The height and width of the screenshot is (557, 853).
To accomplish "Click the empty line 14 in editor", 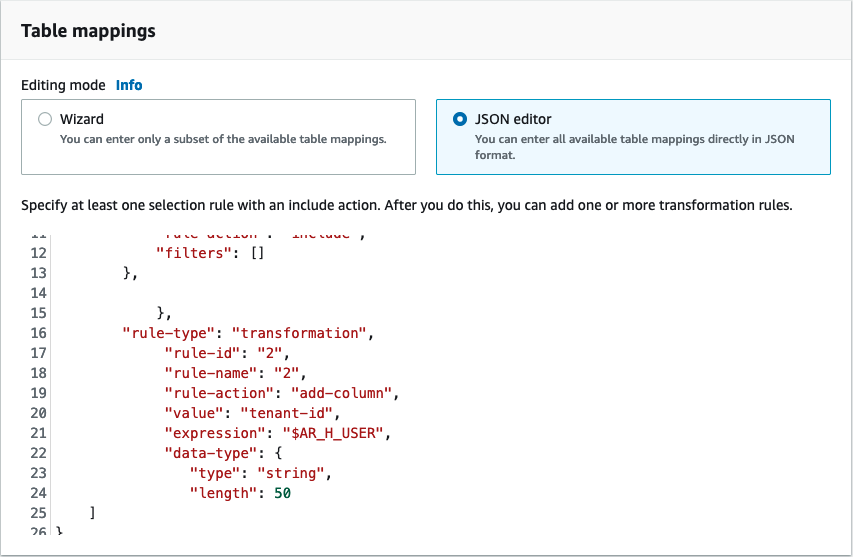I will (x=300, y=294).
